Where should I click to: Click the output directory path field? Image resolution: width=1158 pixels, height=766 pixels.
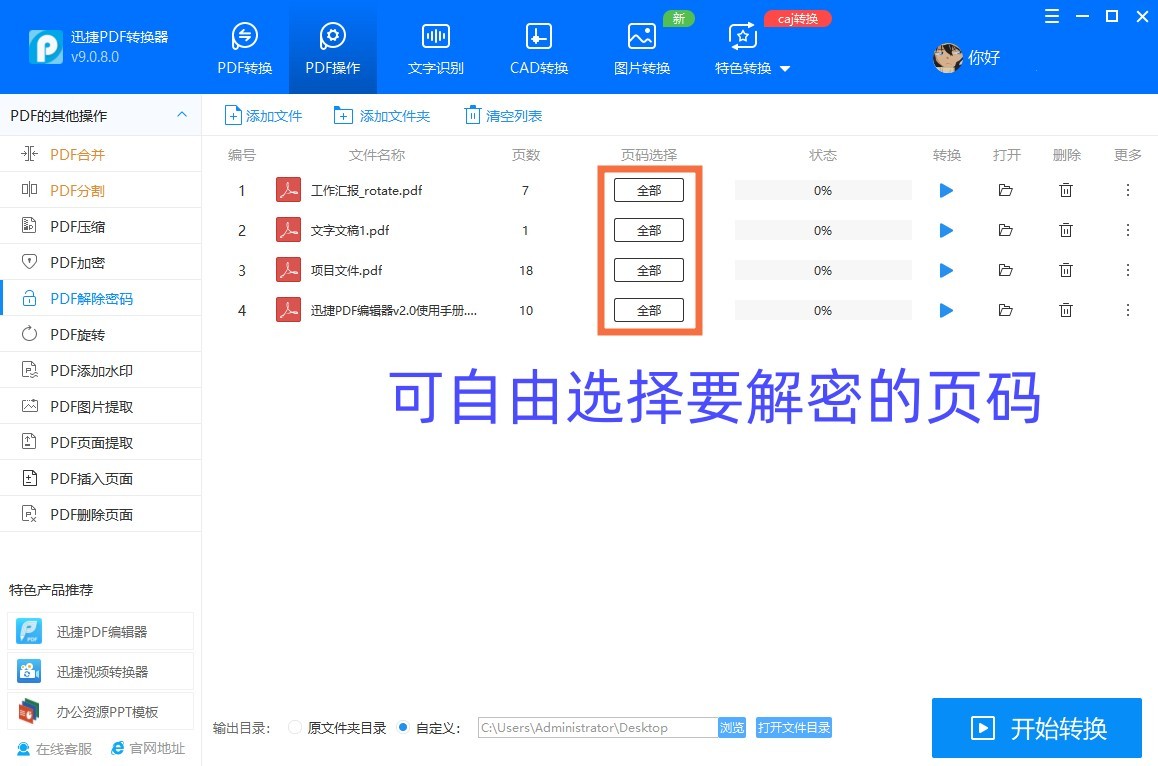click(x=597, y=728)
